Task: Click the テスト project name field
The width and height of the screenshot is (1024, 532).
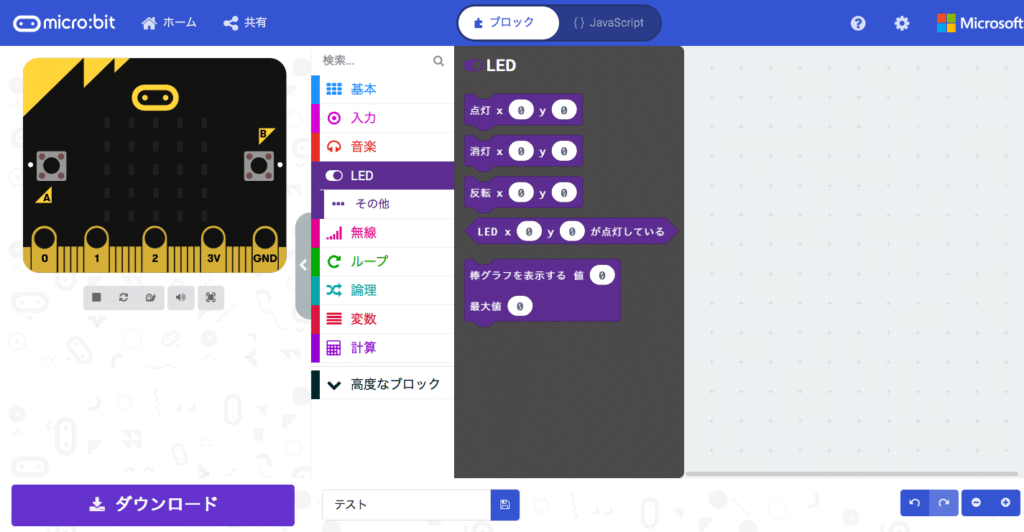Action: (406, 505)
